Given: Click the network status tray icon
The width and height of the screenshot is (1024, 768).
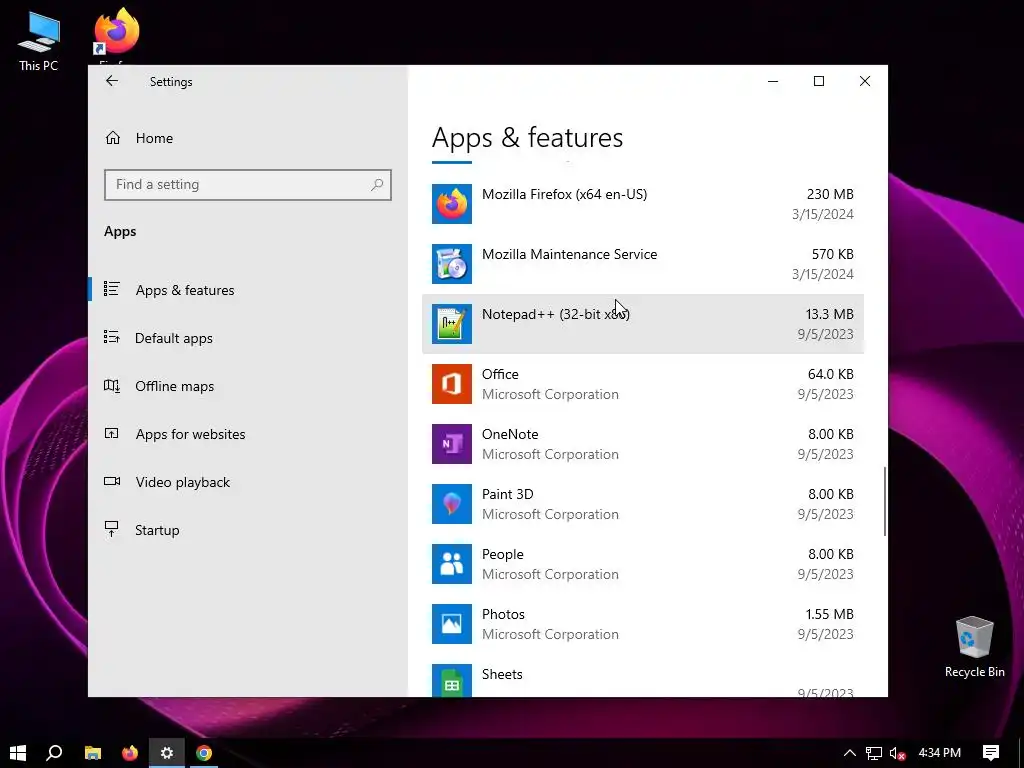Looking at the screenshot, I should pyautogui.click(x=874, y=753).
